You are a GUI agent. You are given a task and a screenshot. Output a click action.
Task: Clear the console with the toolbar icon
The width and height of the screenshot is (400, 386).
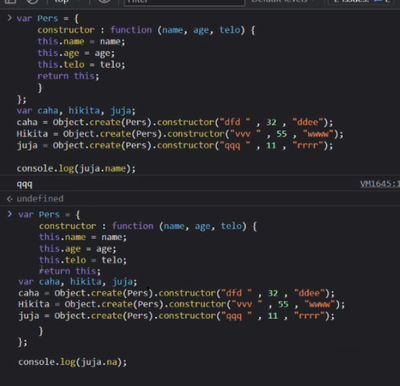pos(32,1)
